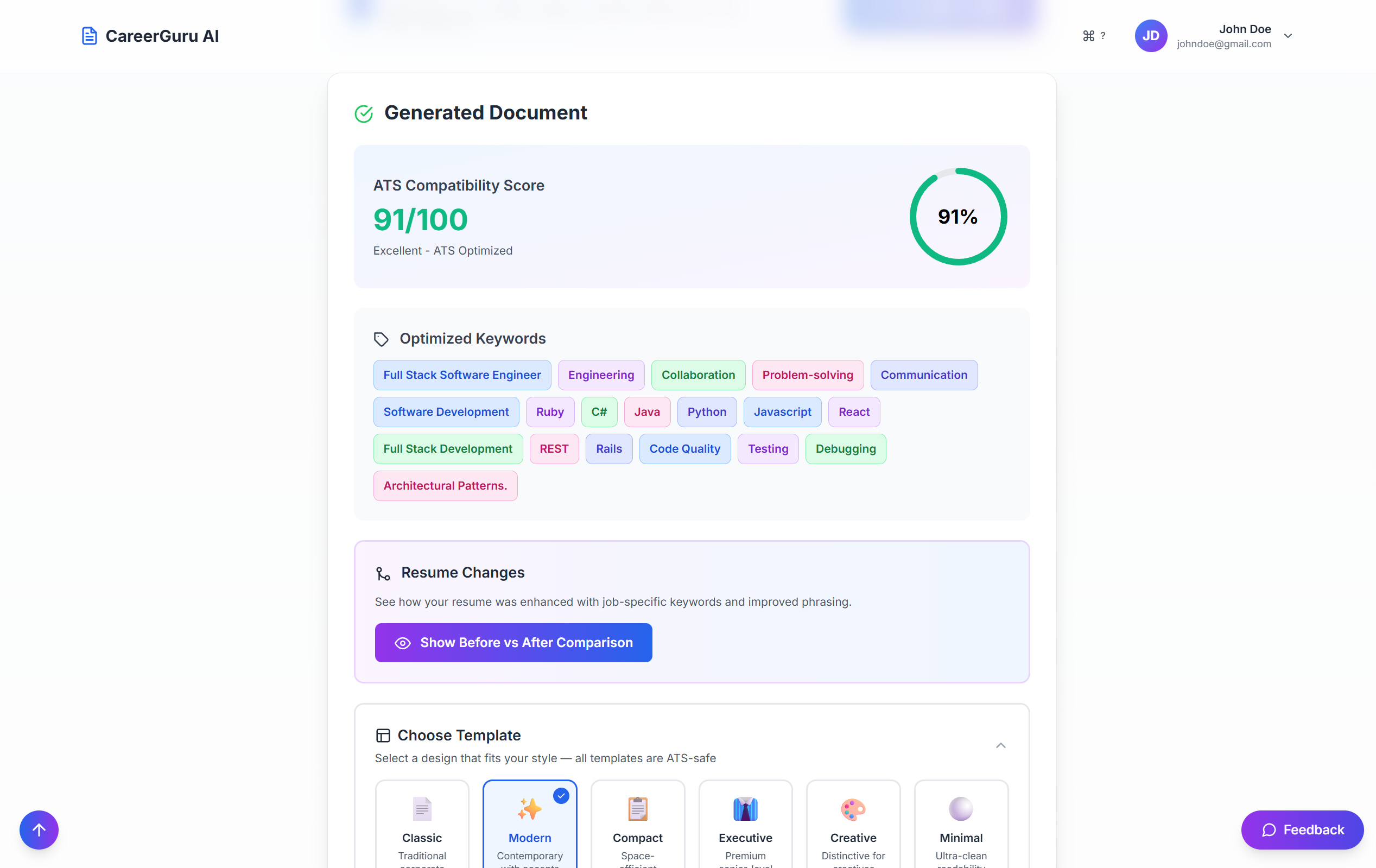This screenshot has height=868, width=1376.
Task: Open the Feedback dialog
Action: coord(1302,829)
